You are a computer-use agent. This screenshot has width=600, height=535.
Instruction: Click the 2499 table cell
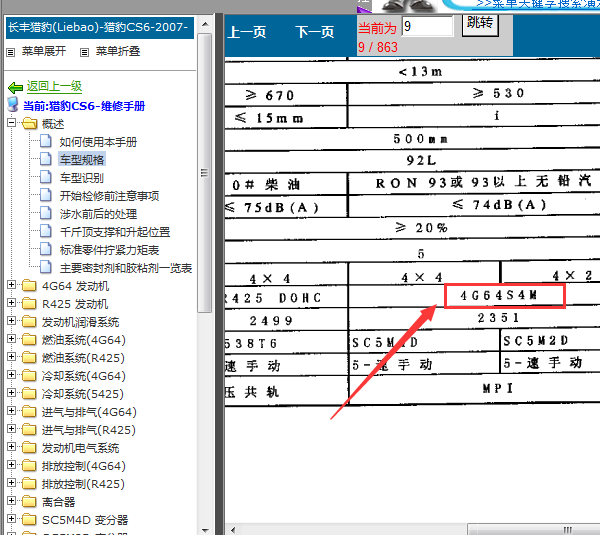click(271, 321)
